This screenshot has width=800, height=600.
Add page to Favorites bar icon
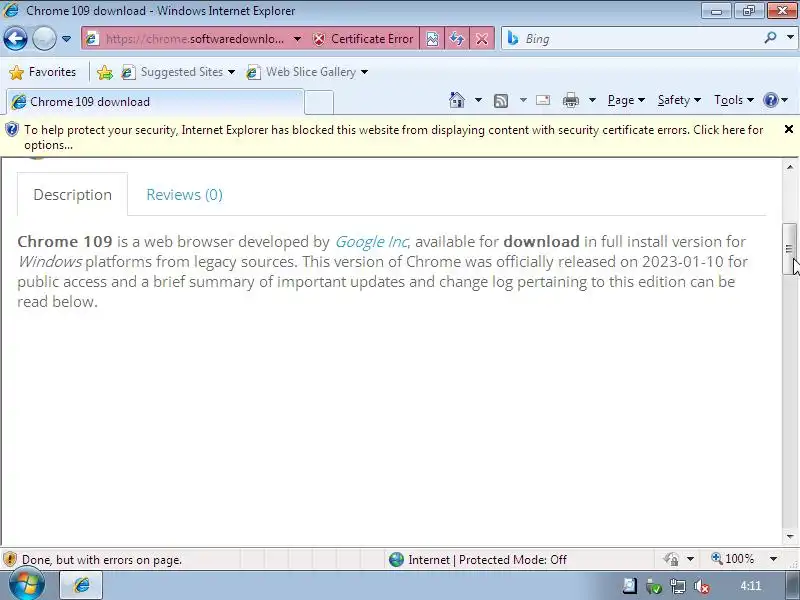pyautogui.click(x=105, y=72)
